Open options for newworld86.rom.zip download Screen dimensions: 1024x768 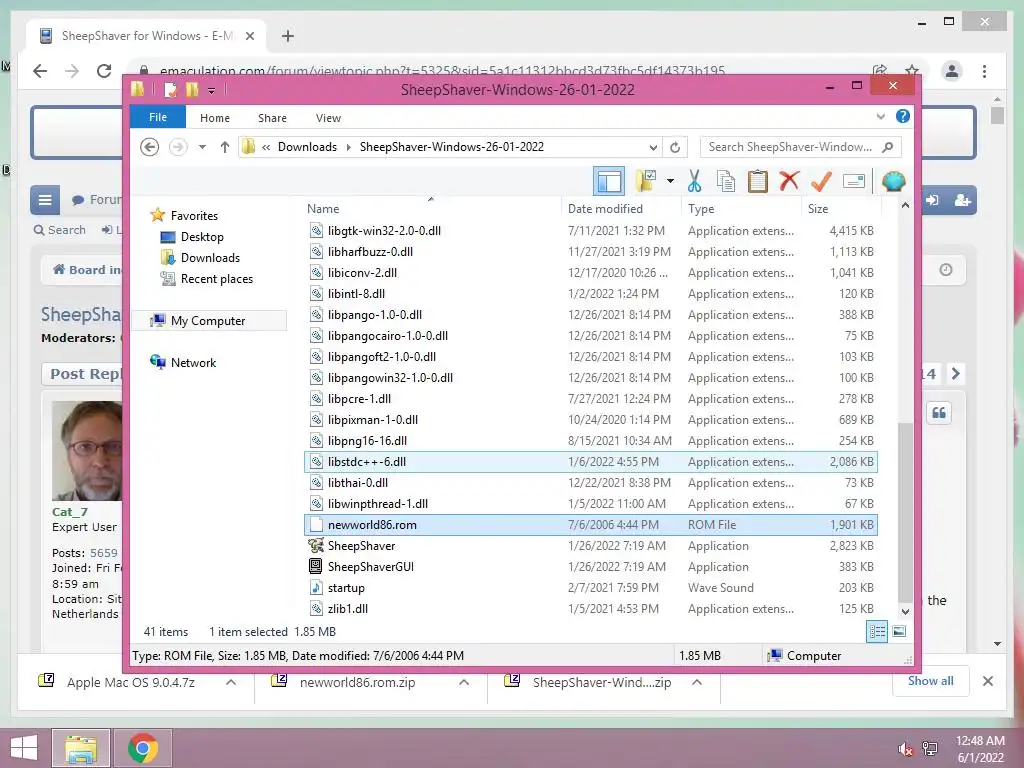464,682
